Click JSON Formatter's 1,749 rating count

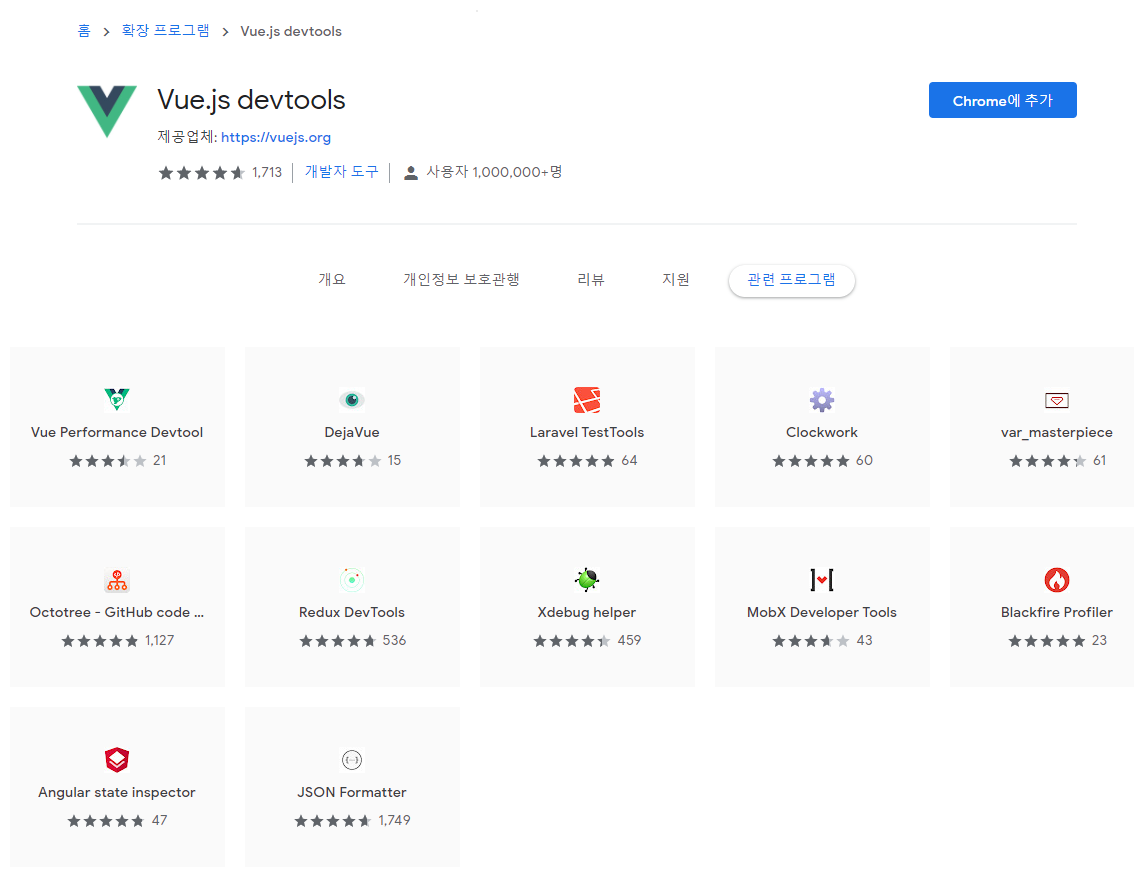pyautogui.click(x=394, y=821)
